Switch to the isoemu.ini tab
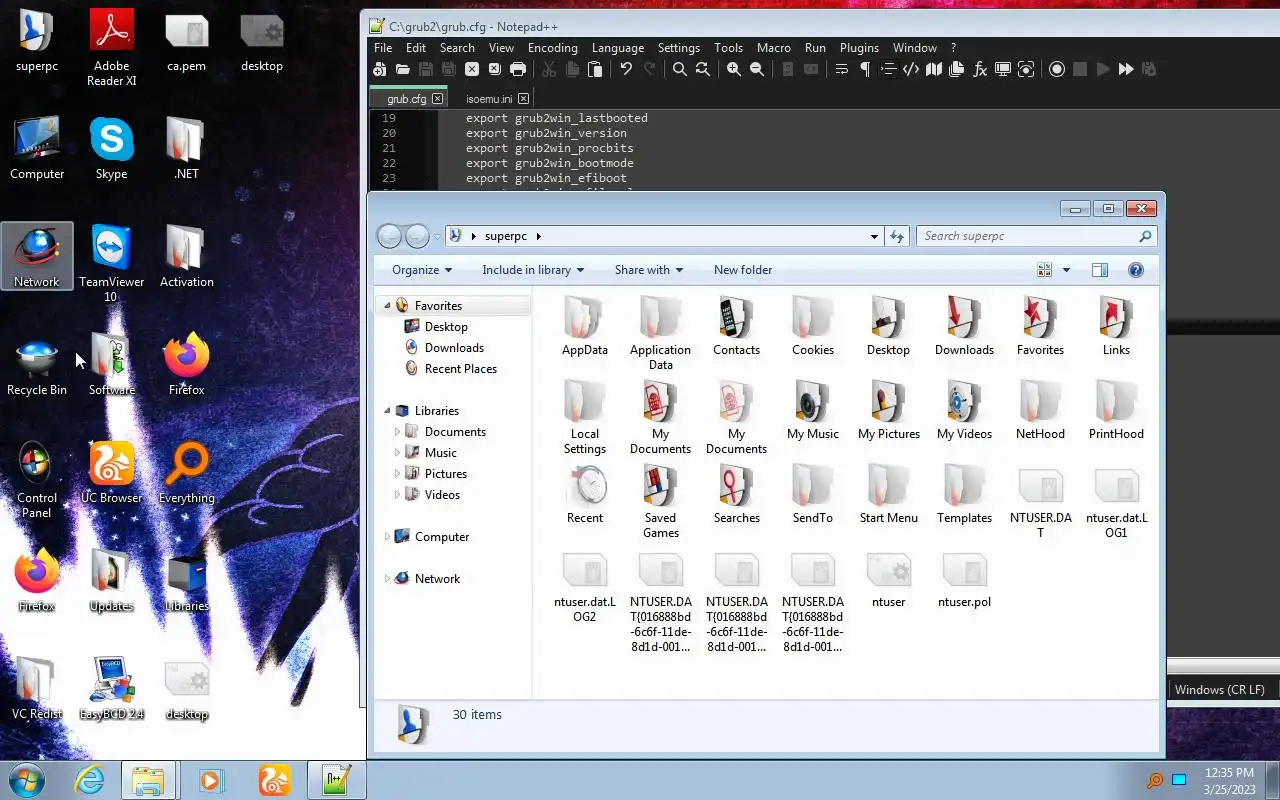The height and width of the screenshot is (800, 1280). 489,99
